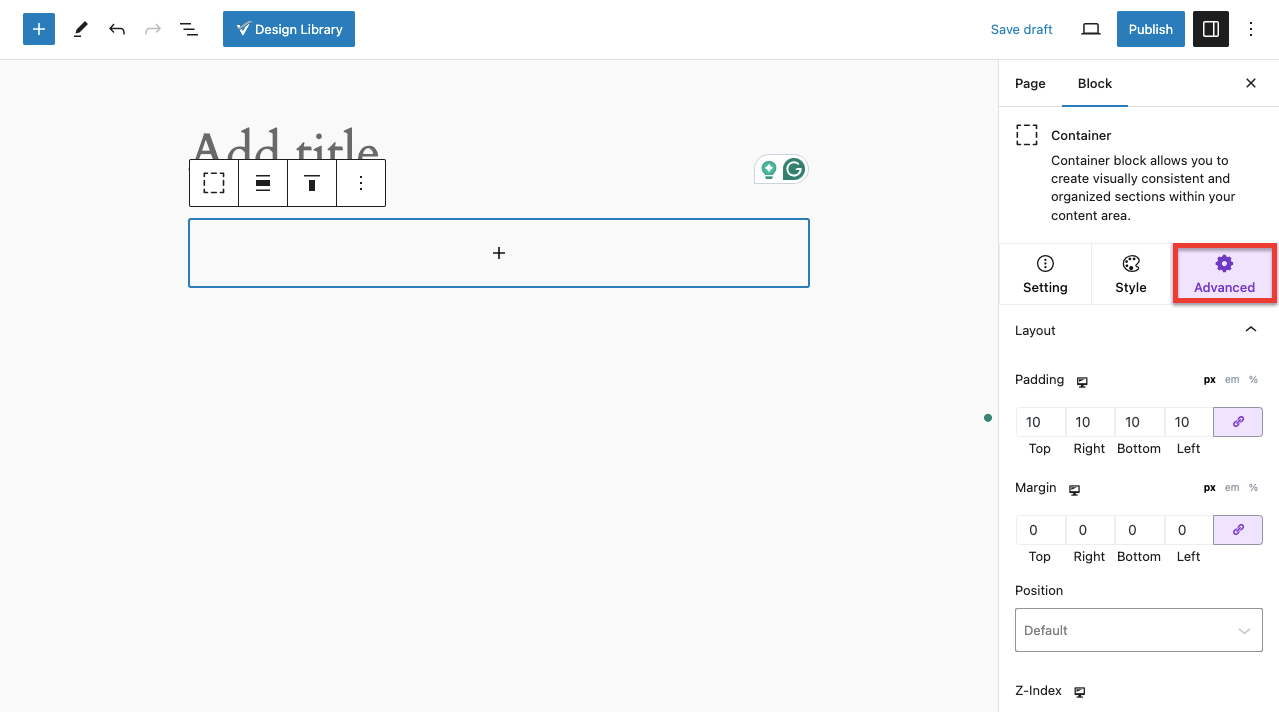
Task: Open the Document Overview list icon
Action: pos(189,29)
